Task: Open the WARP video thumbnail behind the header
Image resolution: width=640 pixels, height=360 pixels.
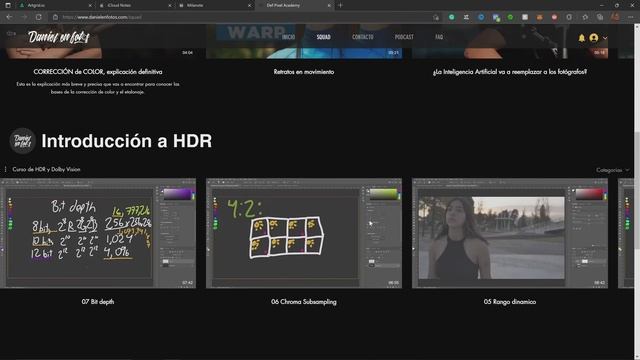Action: [304, 41]
